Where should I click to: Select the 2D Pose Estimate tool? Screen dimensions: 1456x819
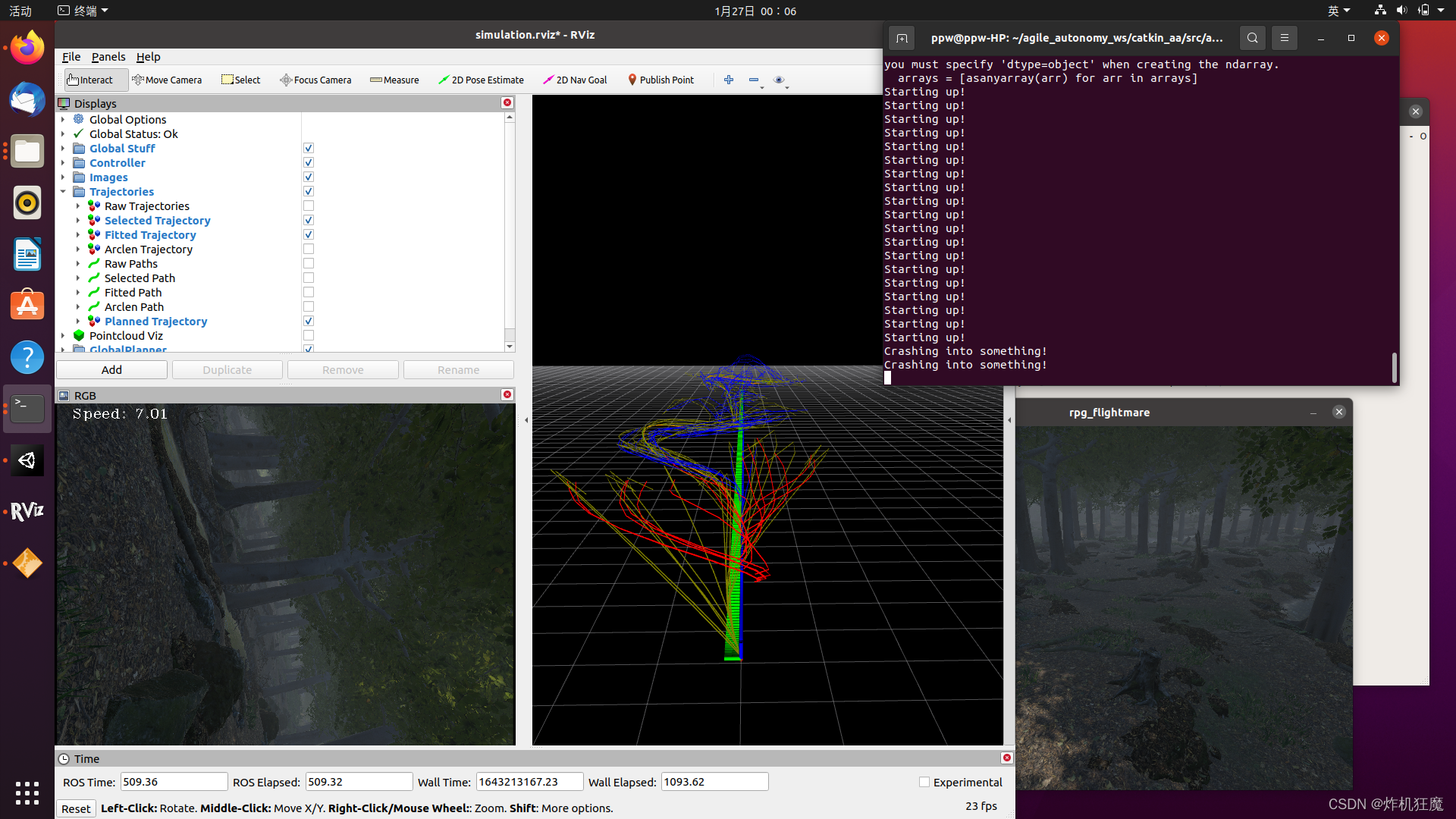click(x=481, y=79)
